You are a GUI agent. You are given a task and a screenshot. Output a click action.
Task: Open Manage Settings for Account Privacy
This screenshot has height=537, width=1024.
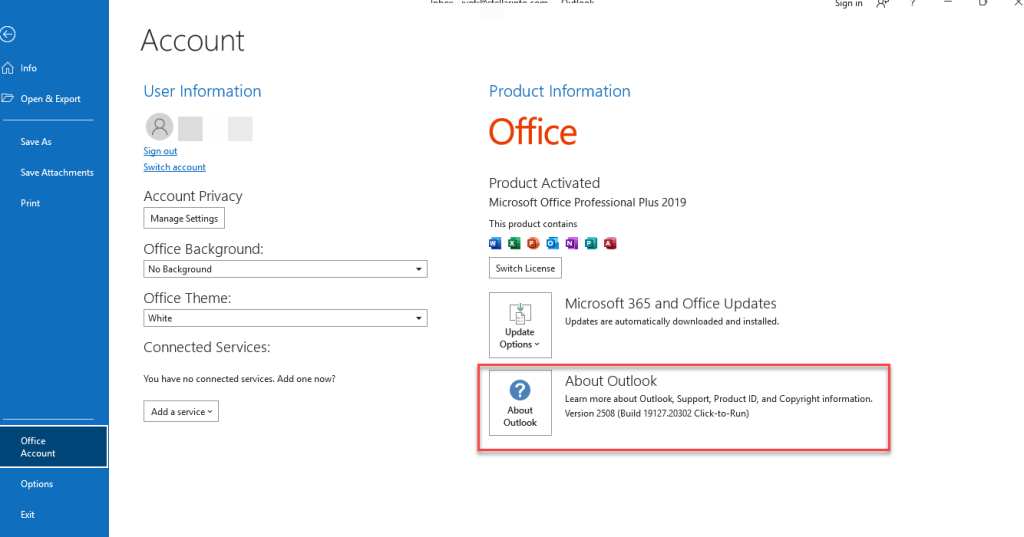pos(184,218)
